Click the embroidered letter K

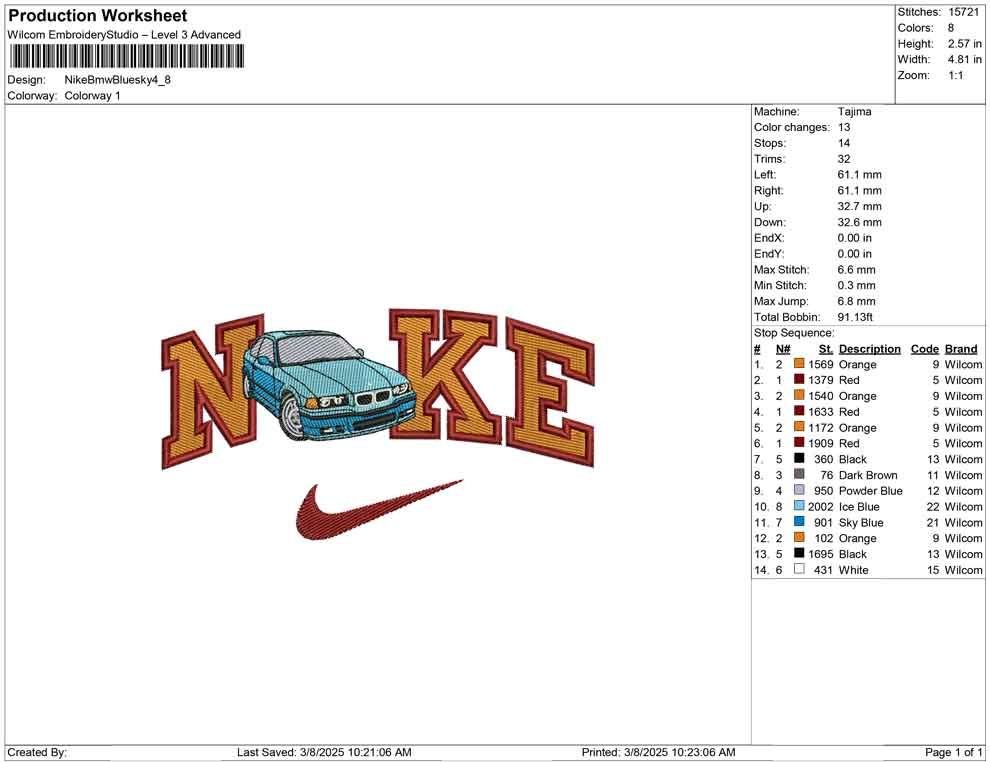444,376
